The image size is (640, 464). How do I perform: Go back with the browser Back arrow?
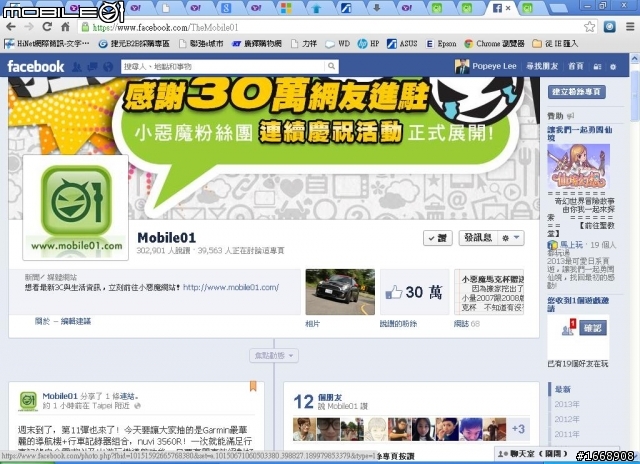11,27
